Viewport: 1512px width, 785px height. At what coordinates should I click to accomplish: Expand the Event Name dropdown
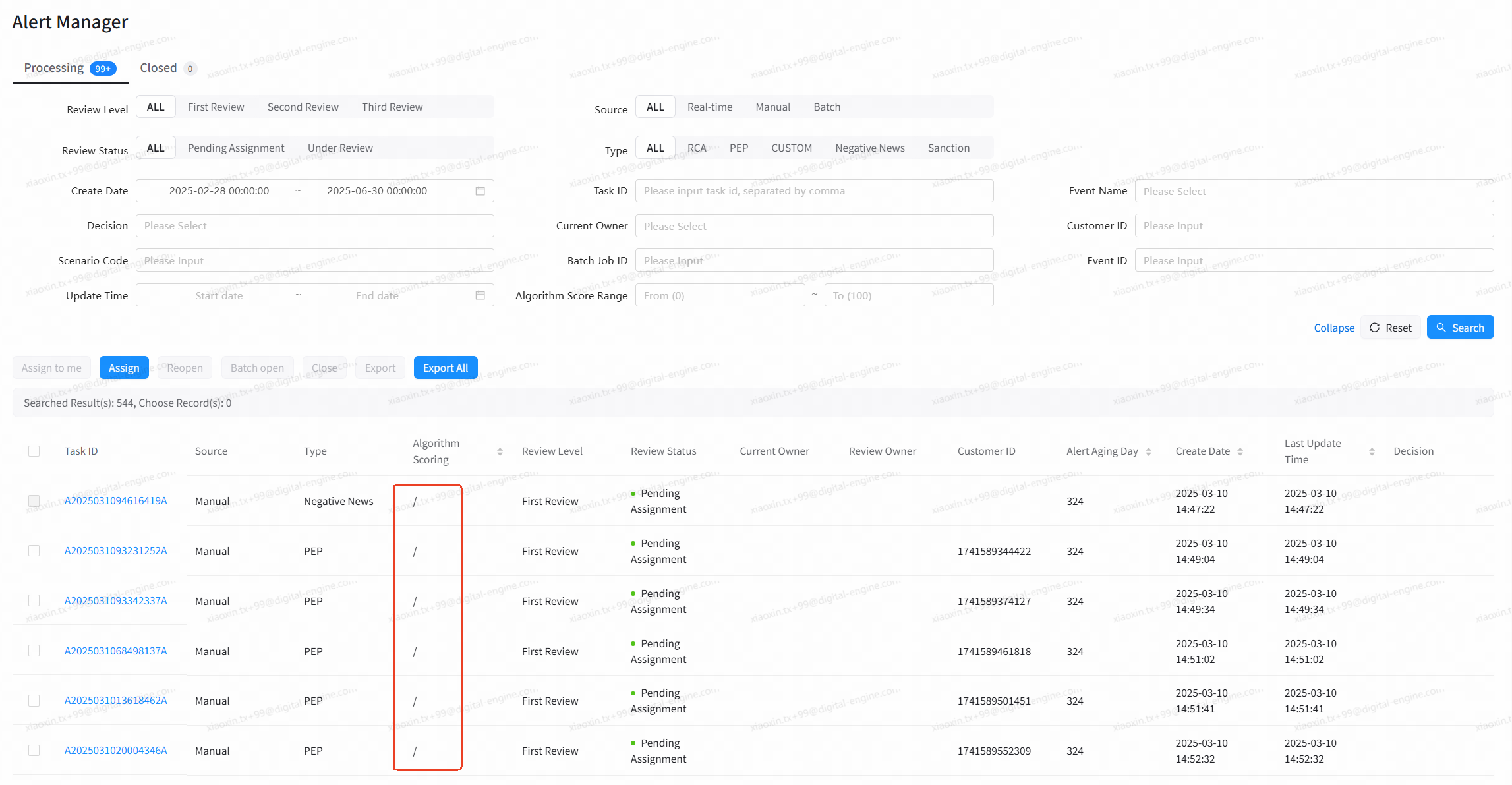tap(1314, 191)
